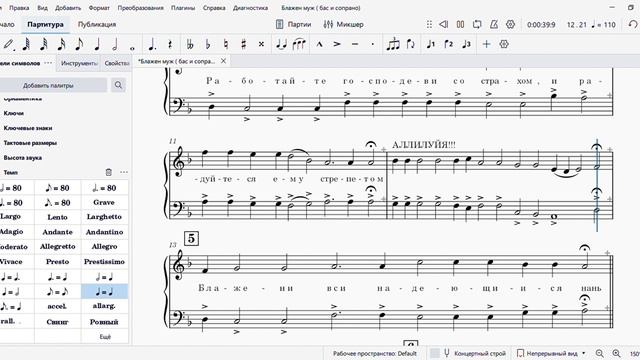This screenshot has width=640, height=360.
Task: Switch to voice 3
Action: (x=467, y=44)
